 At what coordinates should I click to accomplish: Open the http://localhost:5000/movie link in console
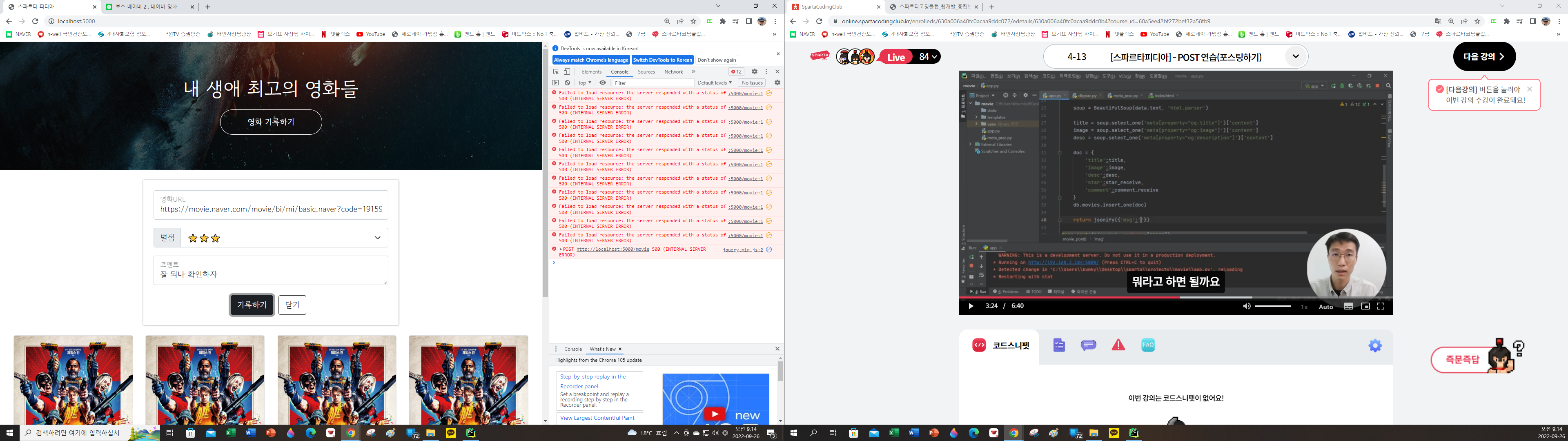click(613, 249)
